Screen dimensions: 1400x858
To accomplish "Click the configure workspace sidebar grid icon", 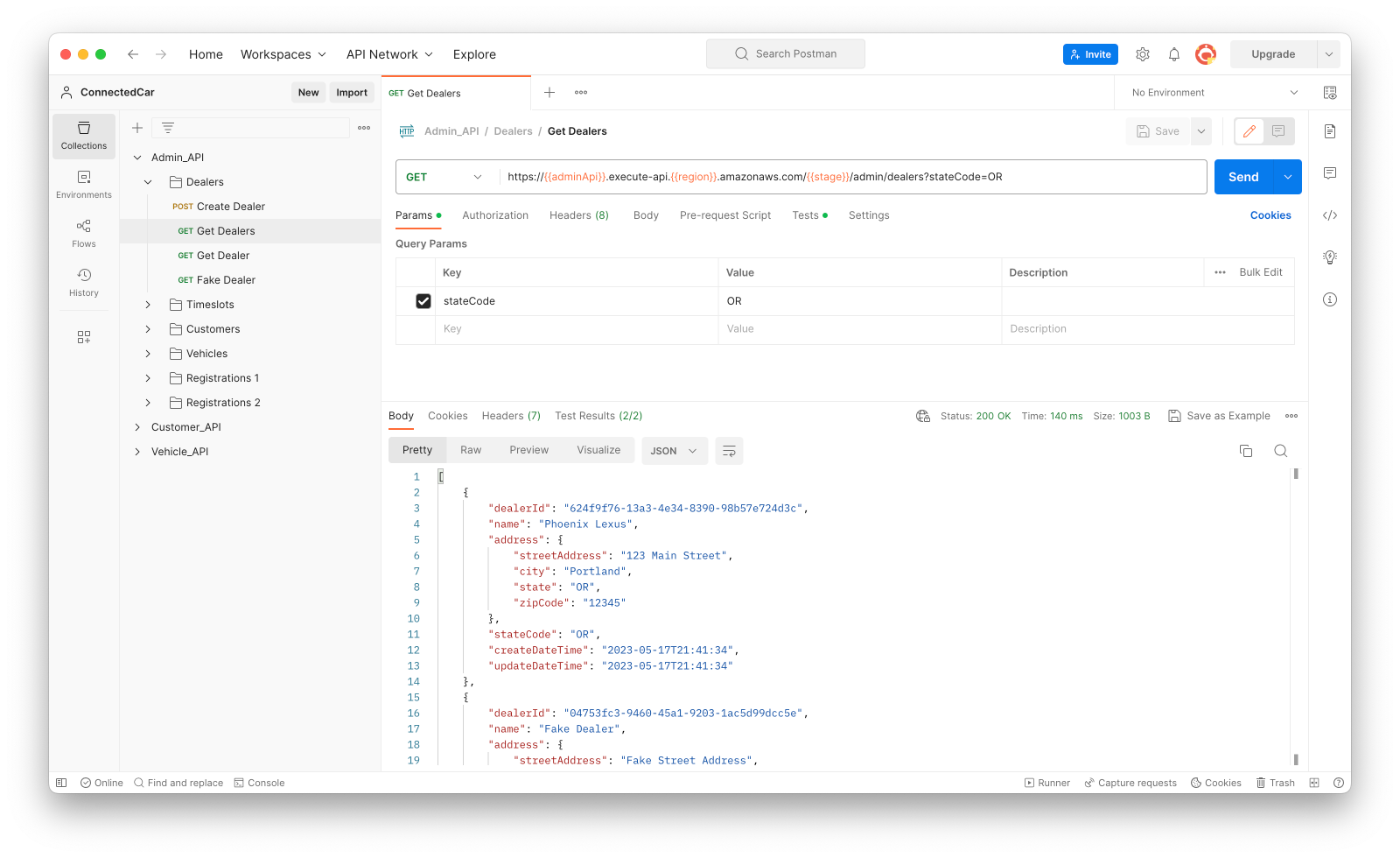I will click(84, 337).
